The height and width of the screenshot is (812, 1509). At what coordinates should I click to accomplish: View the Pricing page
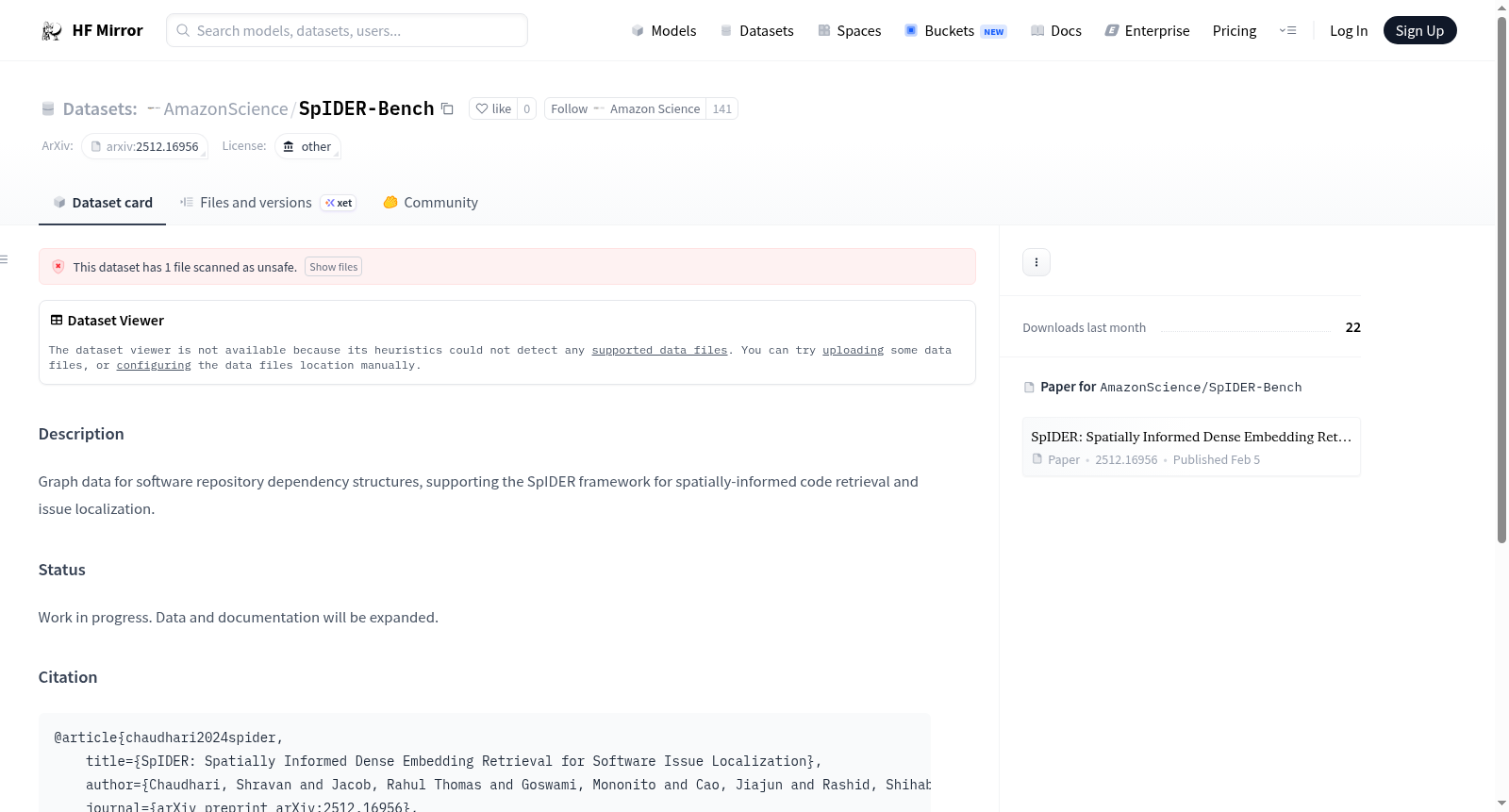1235,31
